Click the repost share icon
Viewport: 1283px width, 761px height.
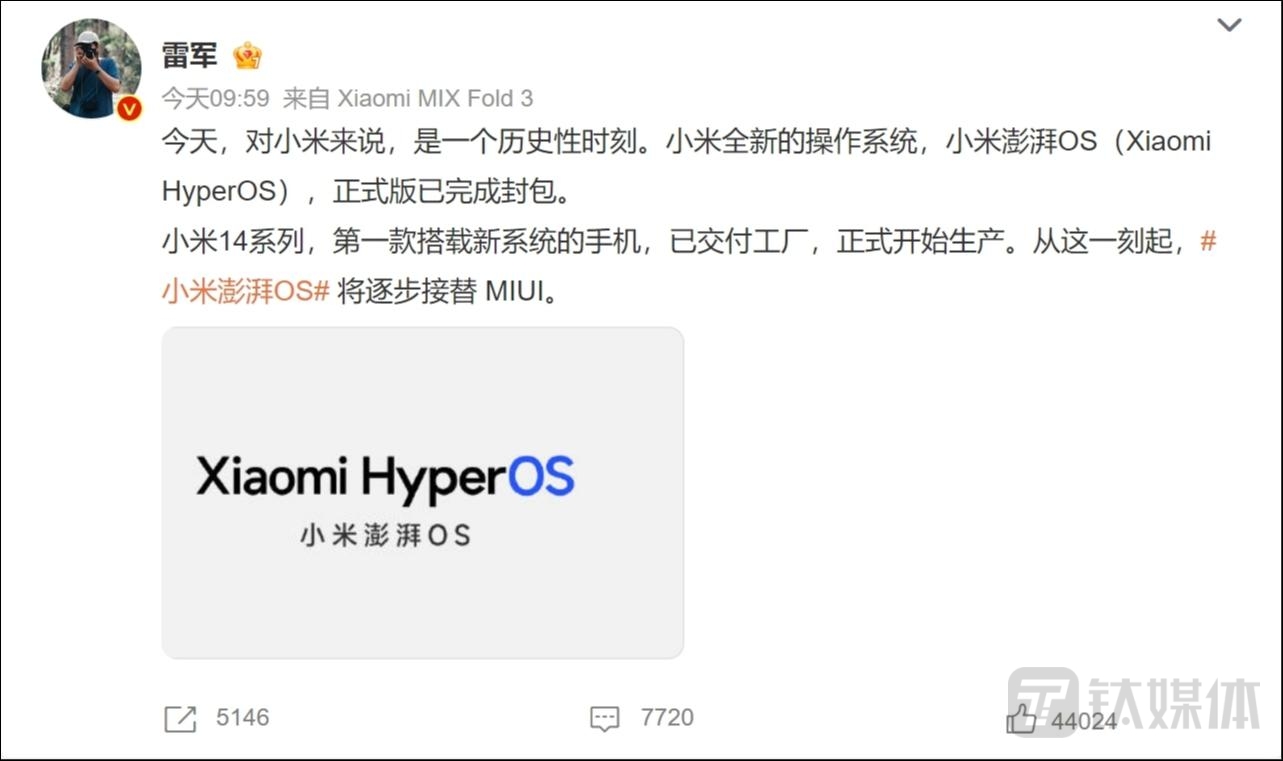pos(180,718)
